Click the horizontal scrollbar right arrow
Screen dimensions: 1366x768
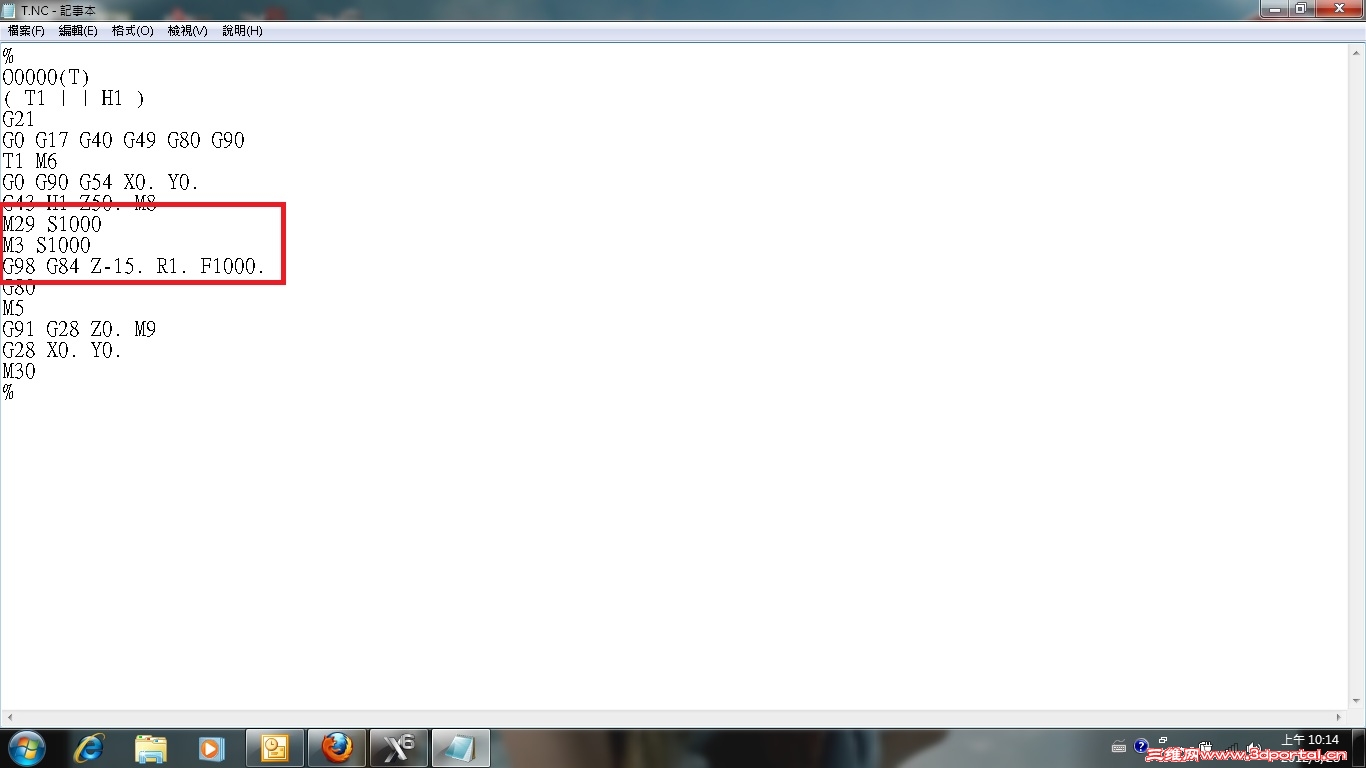1340,717
